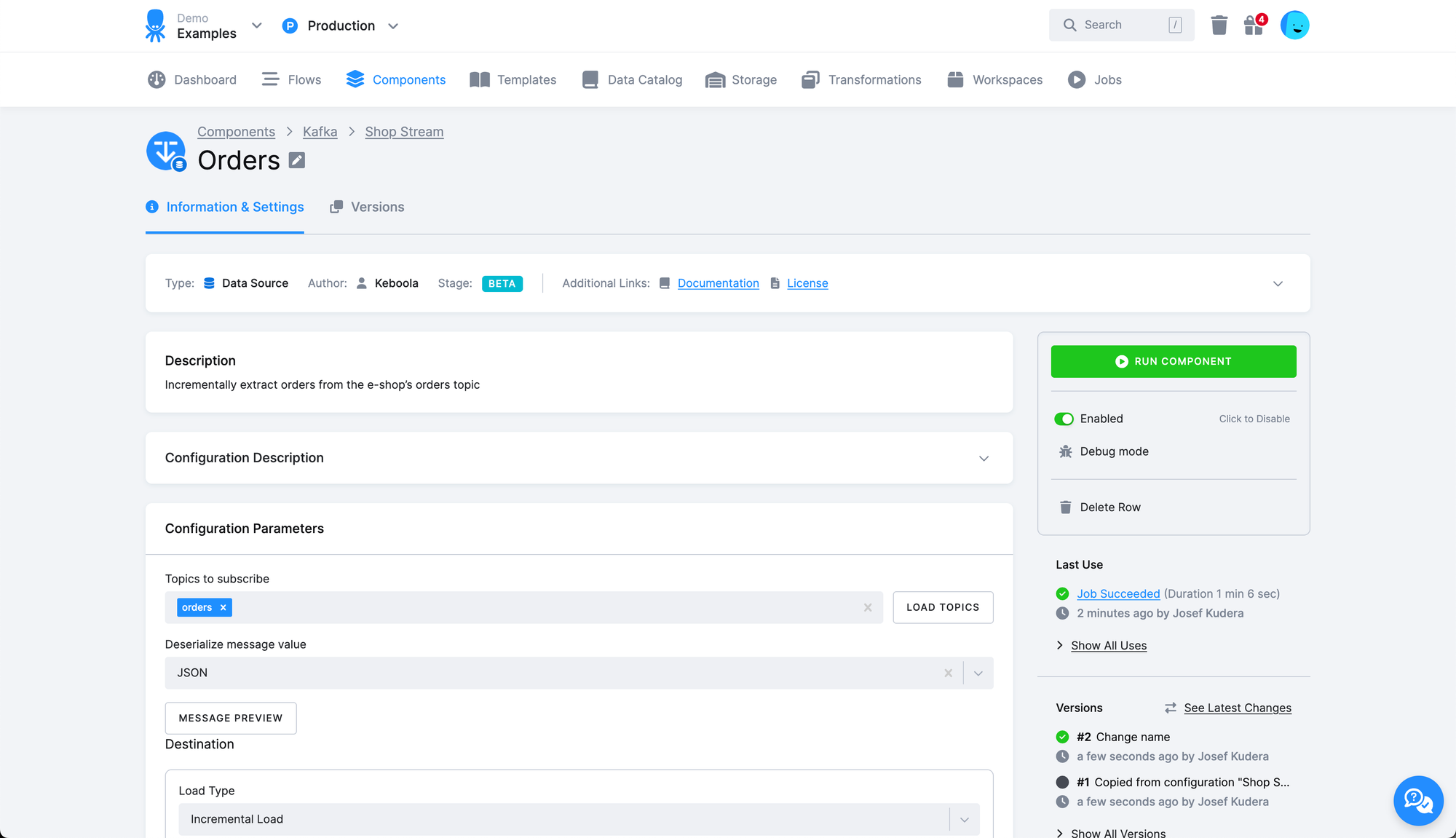
Task: Open the Jobs section
Action: [x=1094, y=79]
